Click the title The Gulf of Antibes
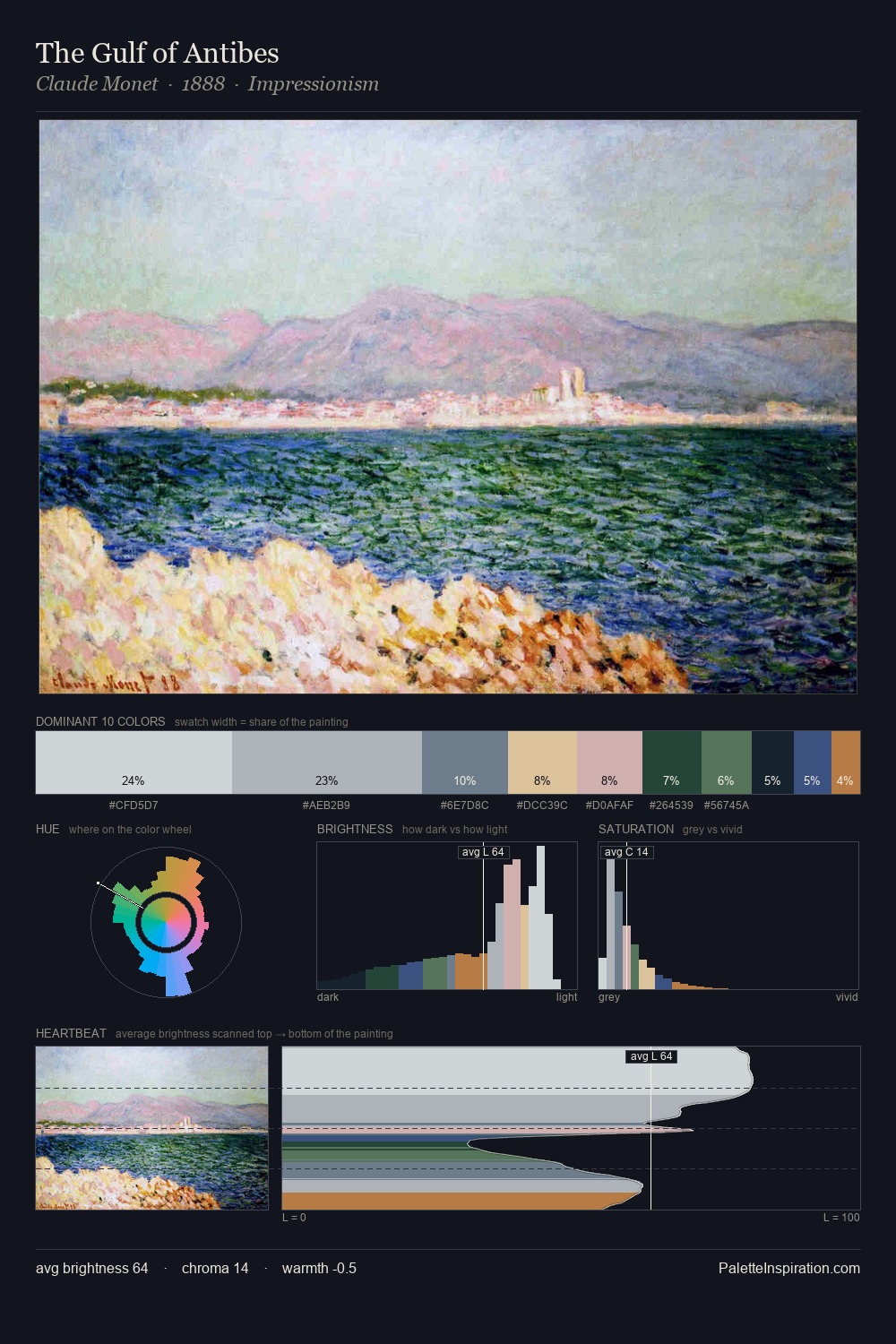 point(158,53)
